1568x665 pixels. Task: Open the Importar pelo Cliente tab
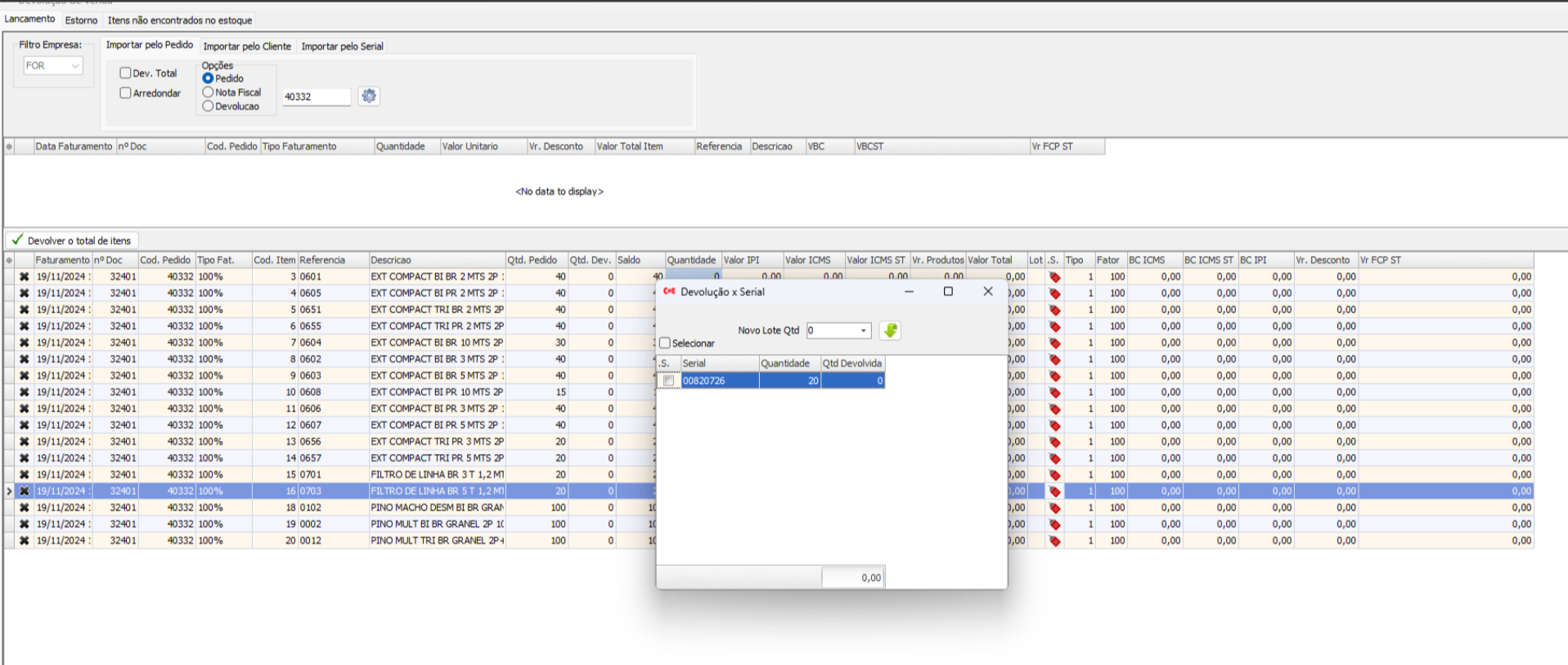[247, 46]
